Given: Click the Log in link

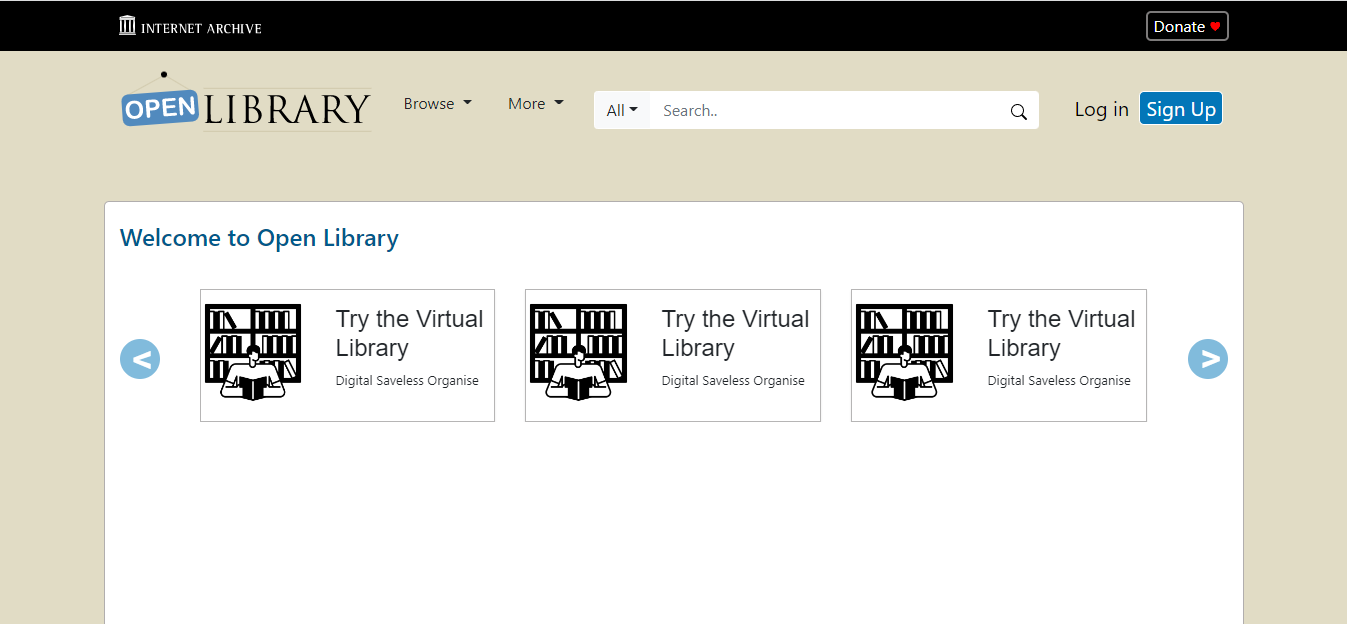Looking at the screenshot, I should point(1101,109).
